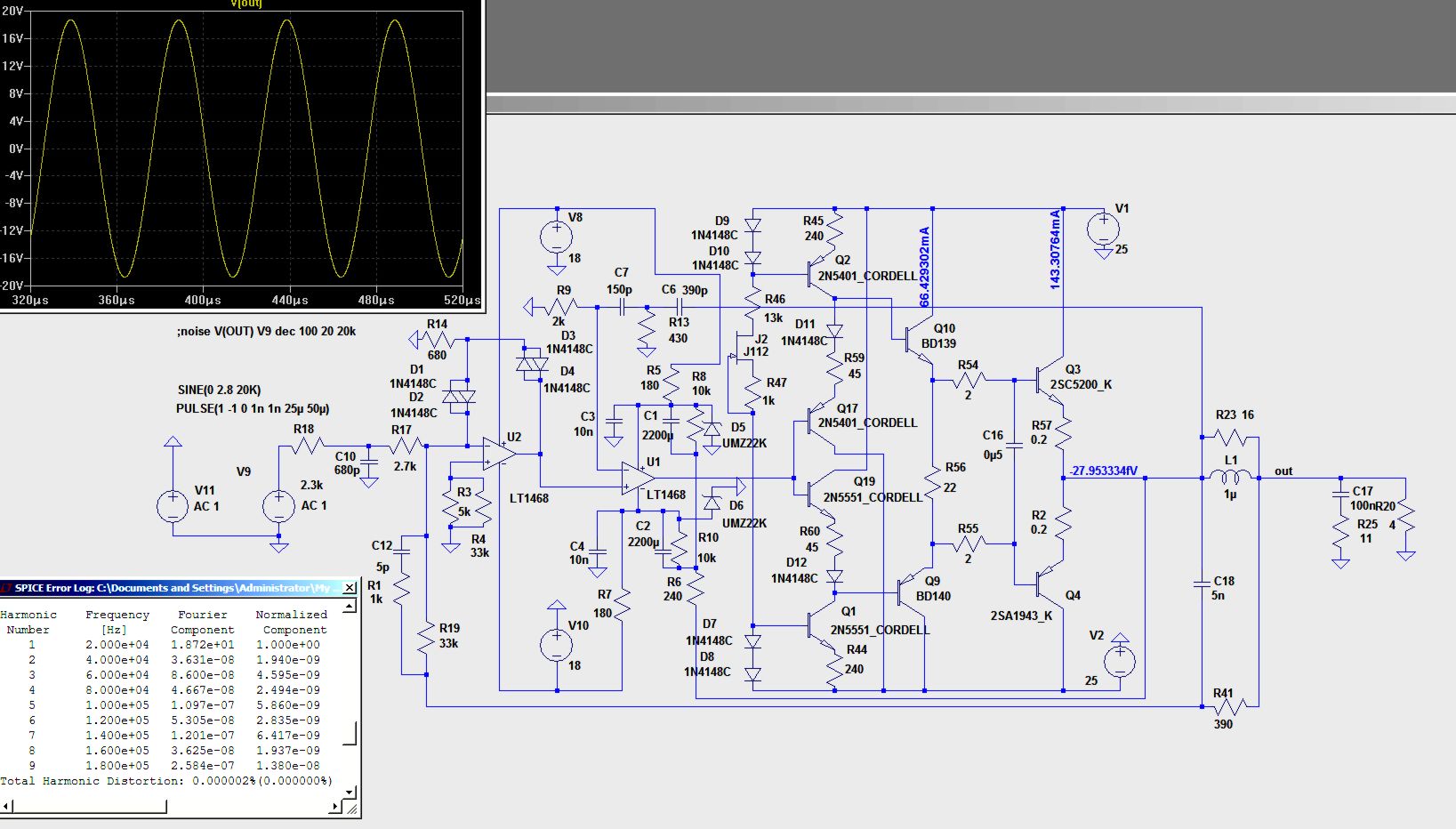Screen dimensions: 1456x829
Task: Click the PULSE(1 -1 0 1n 1n 25µ 50µ) text
Action: [x=253, y=408]
